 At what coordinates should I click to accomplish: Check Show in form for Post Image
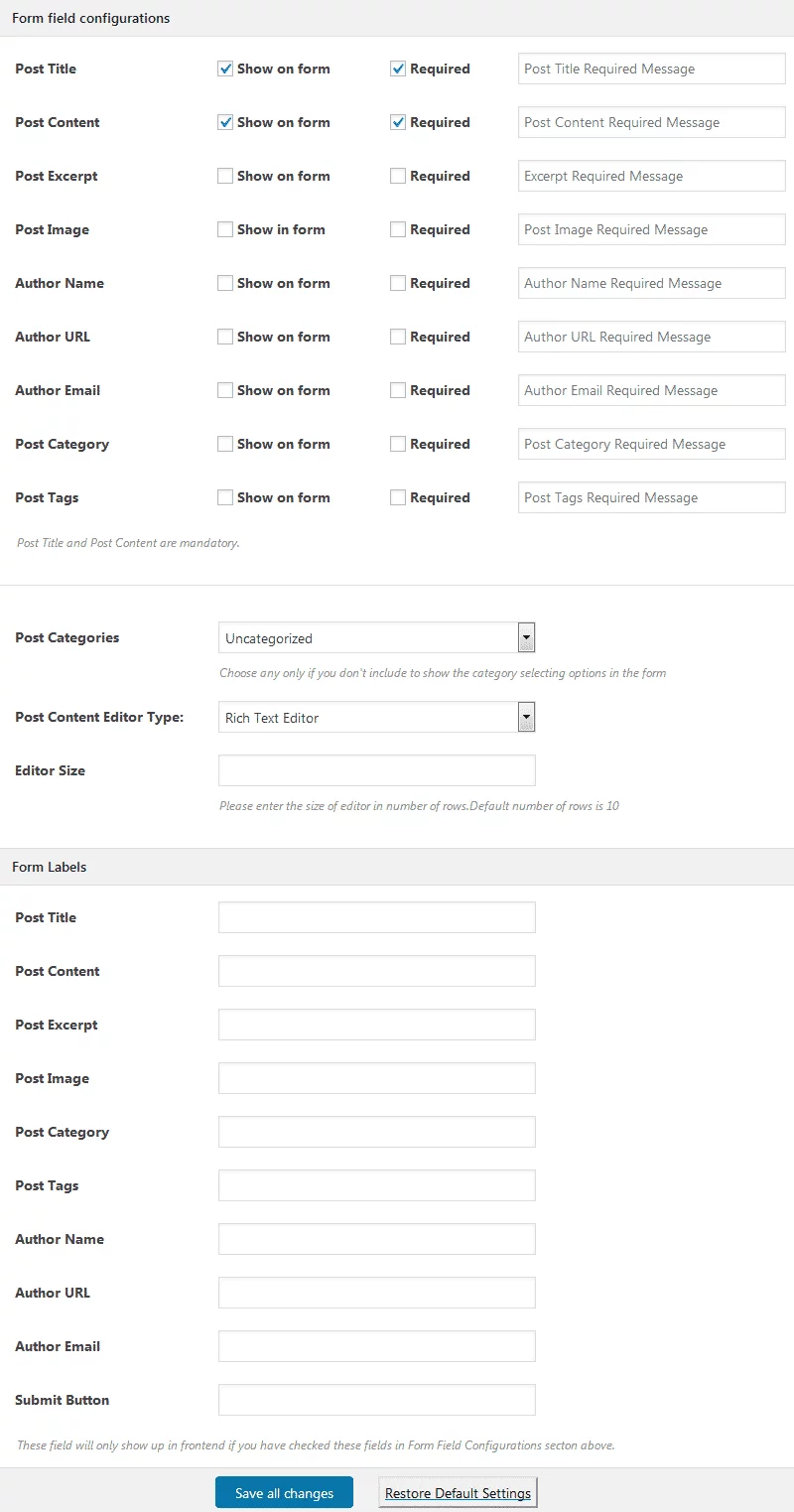[x=225, y=229]
